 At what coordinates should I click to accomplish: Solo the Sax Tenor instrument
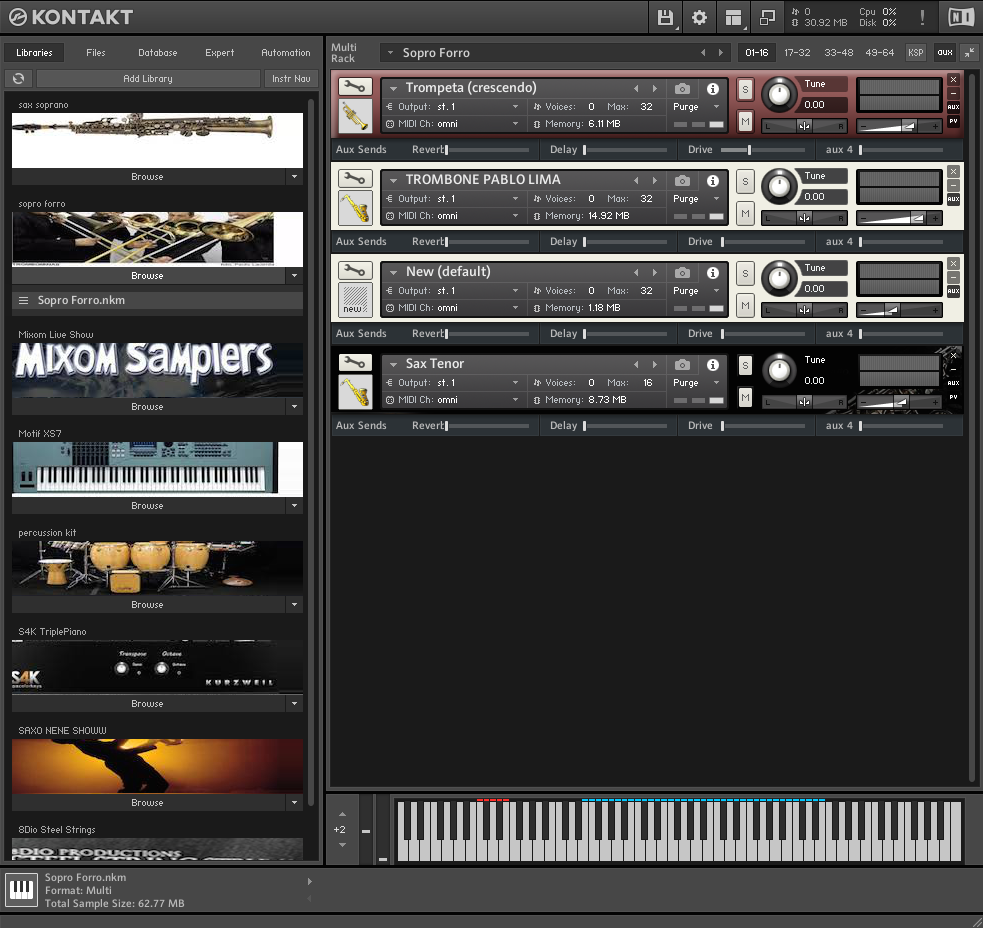pyautogui.click(x=745, y=365)
